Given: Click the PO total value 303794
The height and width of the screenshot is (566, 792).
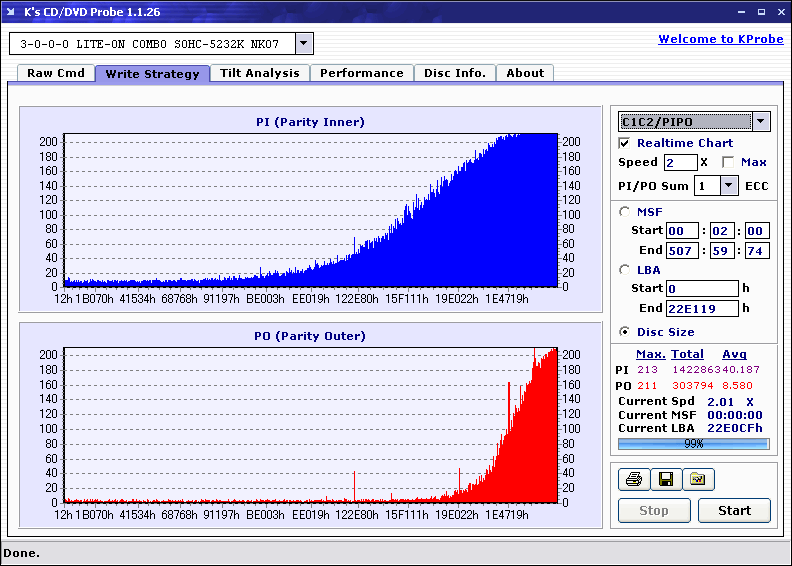Looking at the screenshot, I should pyautogui.click(x=692, y=385).
